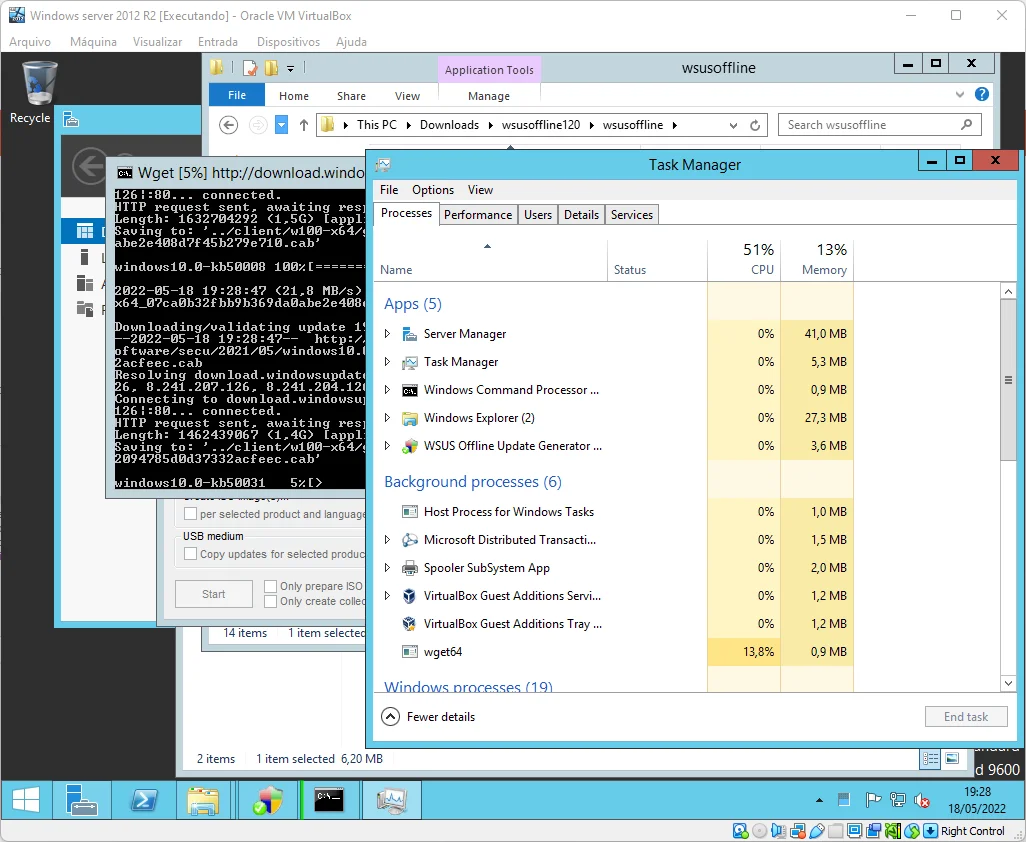Click the WSUS Offline Update Generator icon

pos(410,446)
